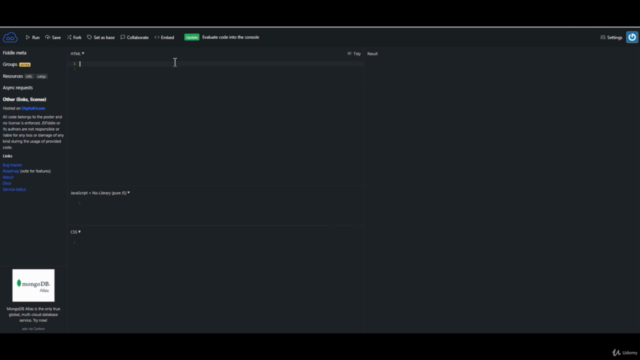Viewport: 640px width, 360px height.
Task: Click the MongoDB Atlas ad description text
Action: point(33,315)
